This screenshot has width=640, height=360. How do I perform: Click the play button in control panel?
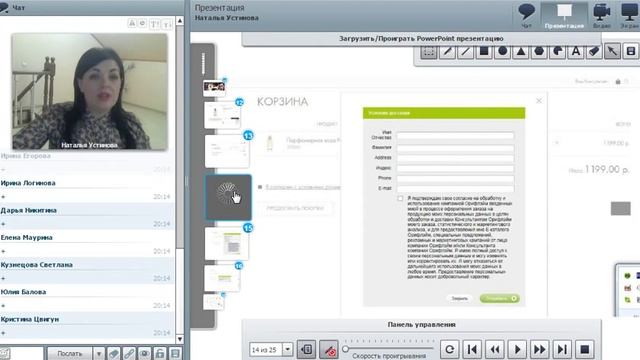pos(517,349)
